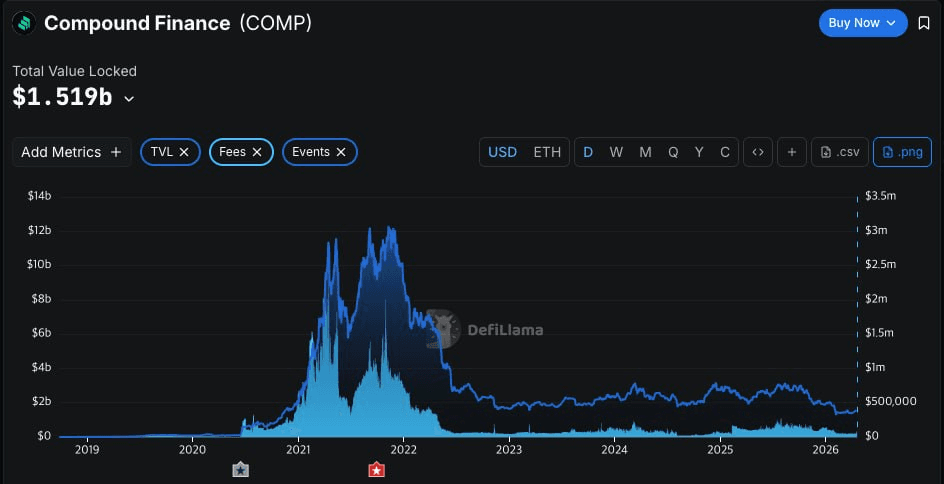Screen dimensions: 944x484
Task: Click the 2023 x-axis label
Action: (x=509, y=449)
